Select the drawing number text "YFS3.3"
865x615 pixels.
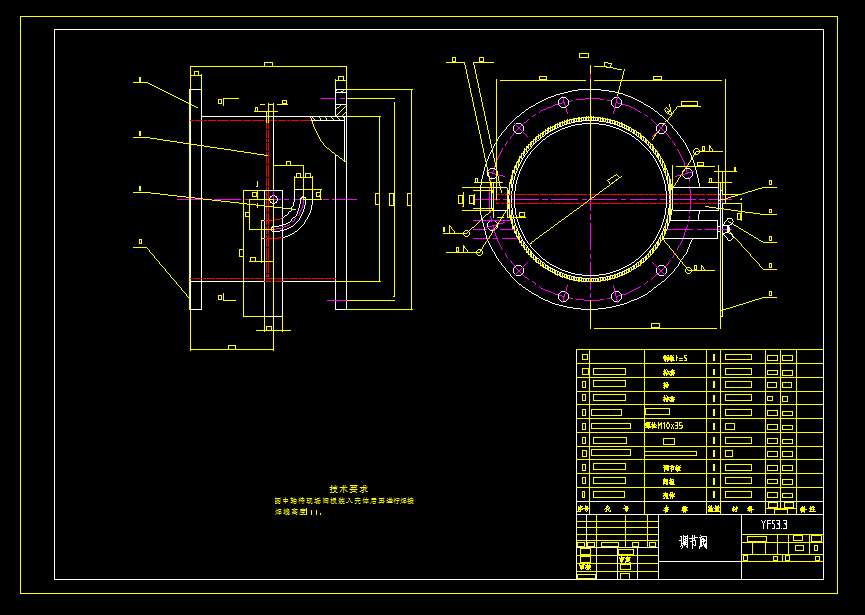pyautogui.click(x=774, y=525)
